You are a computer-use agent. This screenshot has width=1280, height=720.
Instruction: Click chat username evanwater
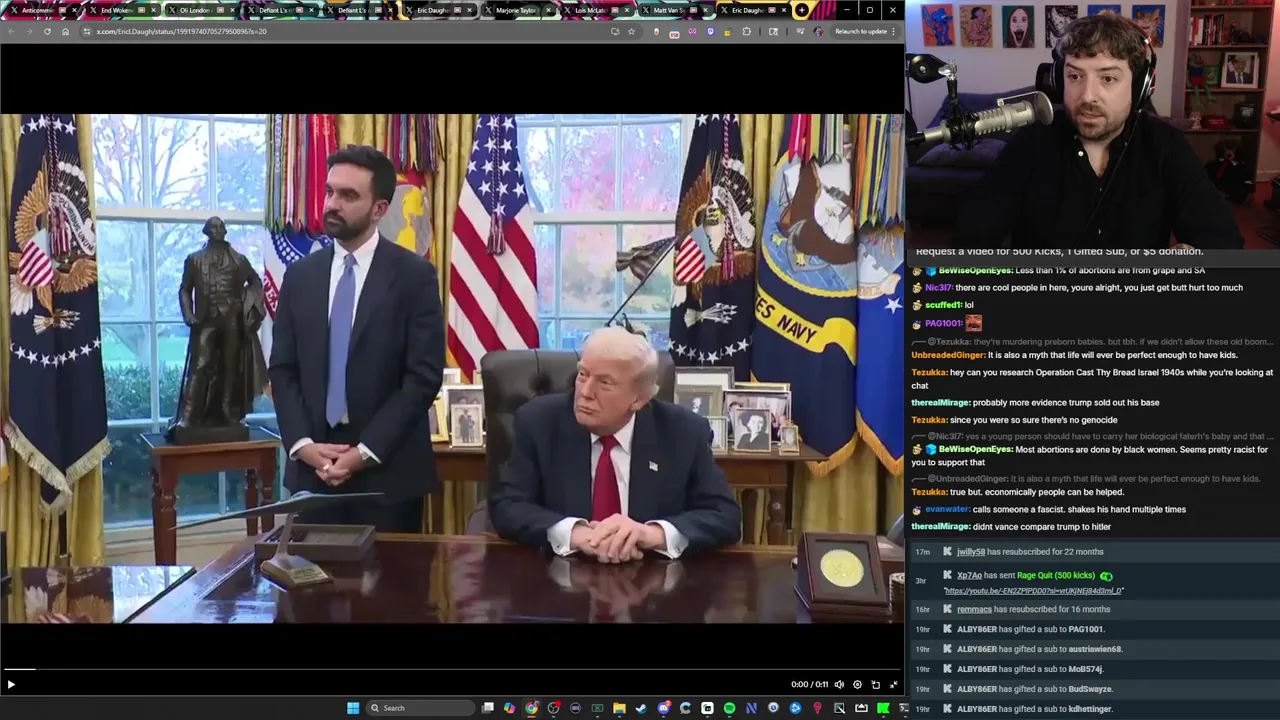947,509
